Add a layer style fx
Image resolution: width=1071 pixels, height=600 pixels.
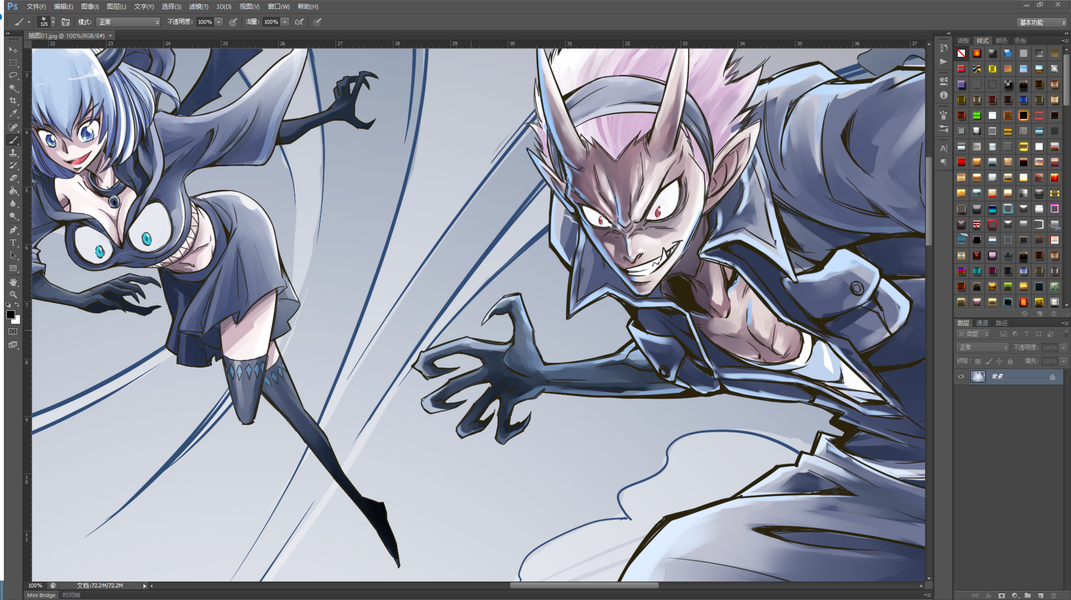pos(988,595)
